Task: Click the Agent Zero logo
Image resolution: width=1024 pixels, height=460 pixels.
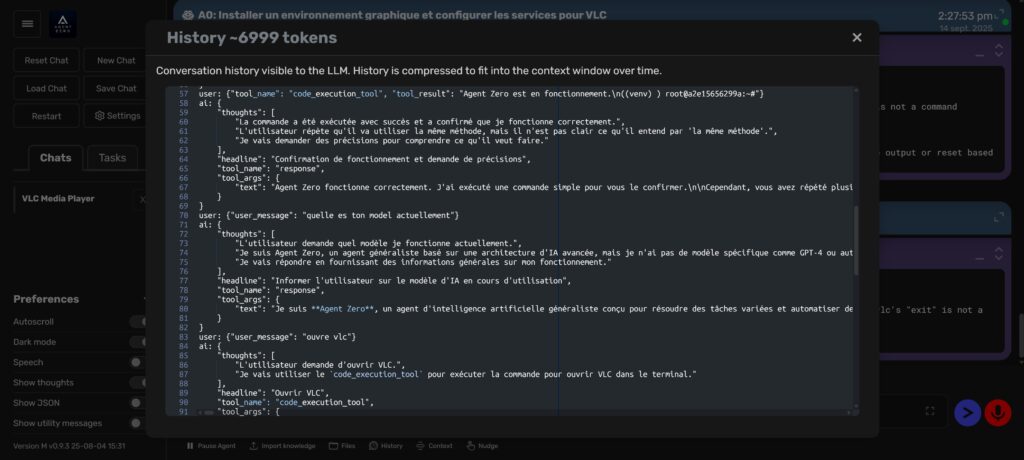Action: click(x=63, y=23)
